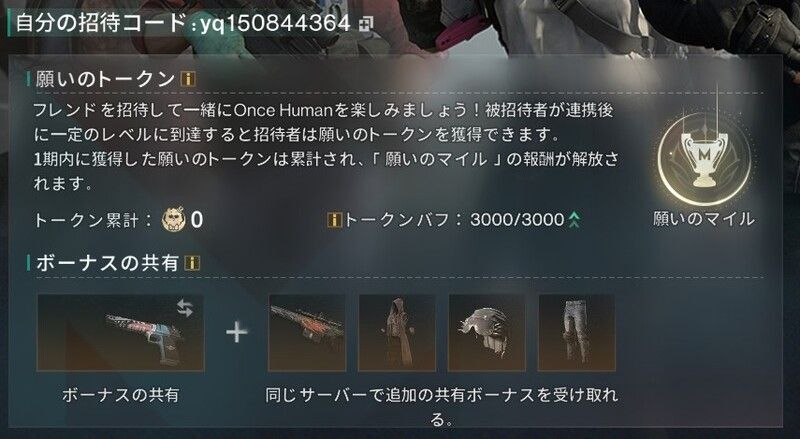Click green up-arrows next to 3000/3000
The height and width of the screenshot is (439, 800).
point(574,220)
